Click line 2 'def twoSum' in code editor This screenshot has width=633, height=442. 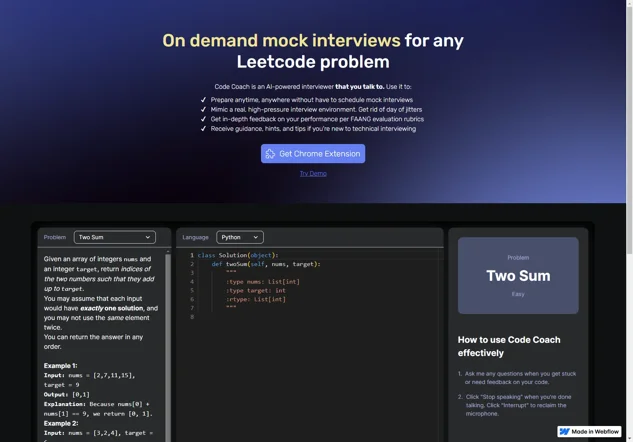click(x=266, y=264)
